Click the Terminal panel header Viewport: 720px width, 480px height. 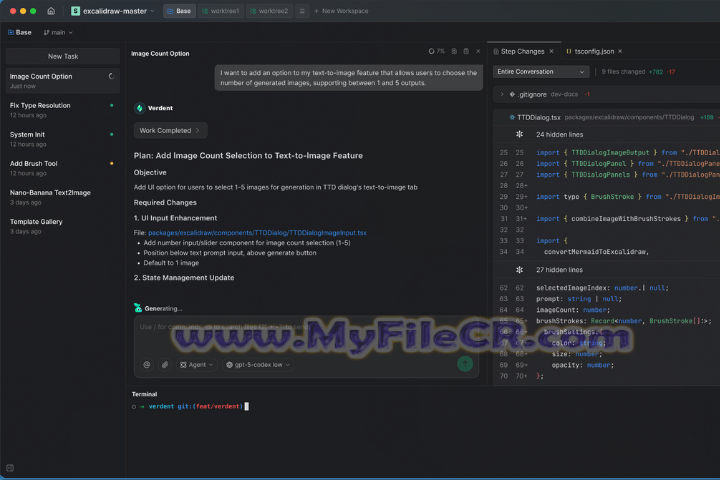click(144, 394)
